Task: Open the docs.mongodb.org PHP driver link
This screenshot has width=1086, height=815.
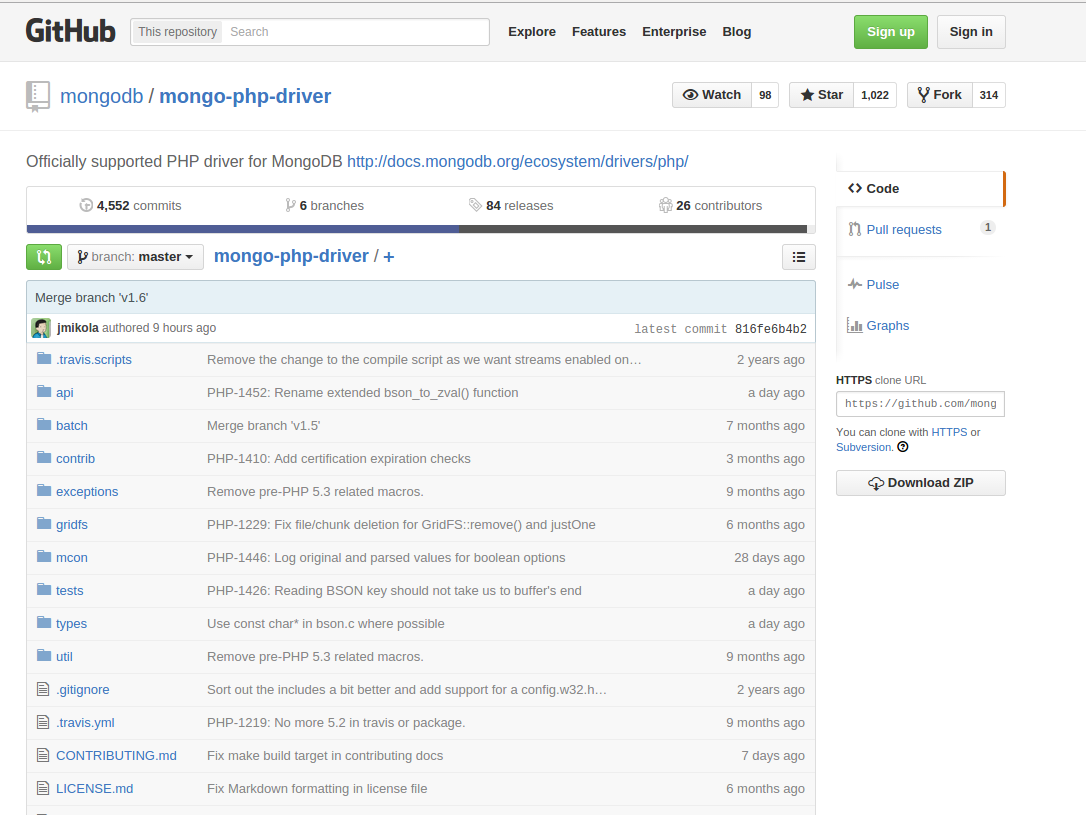Action: point(517,161)
